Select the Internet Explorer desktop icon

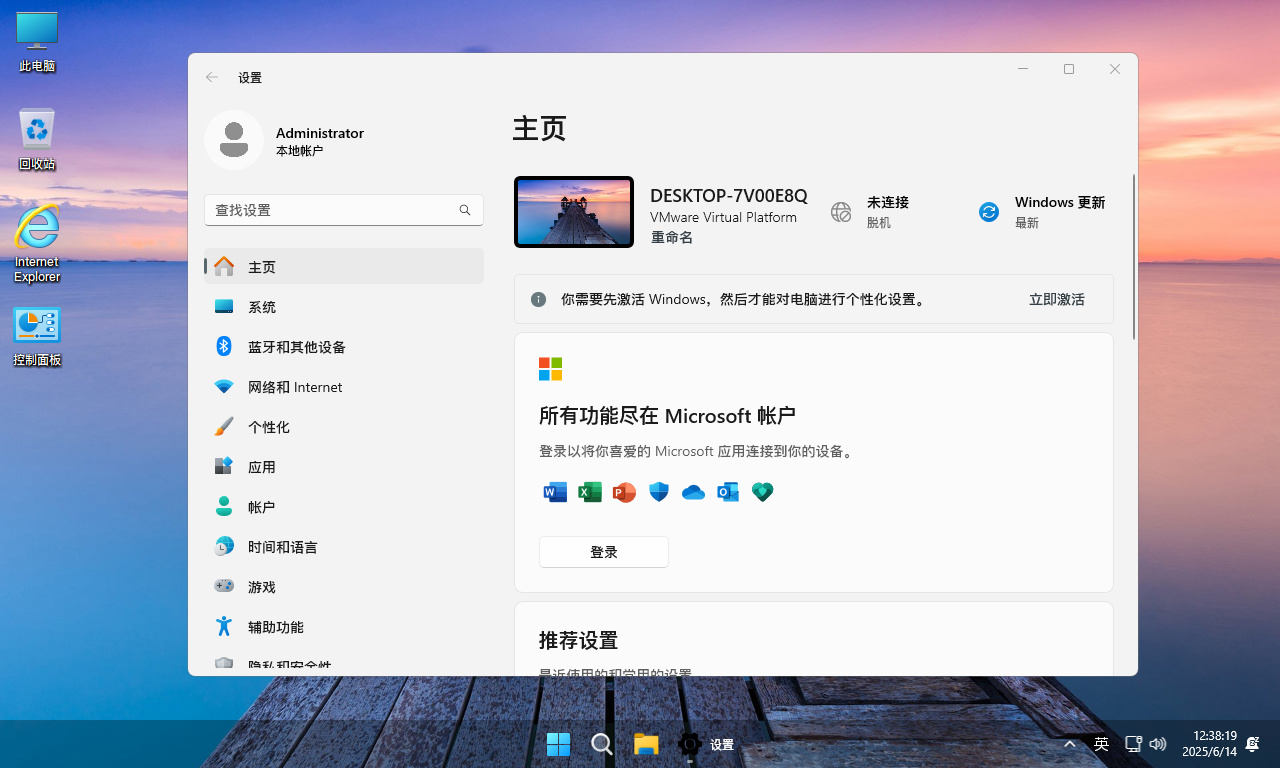tap(37, 244)
